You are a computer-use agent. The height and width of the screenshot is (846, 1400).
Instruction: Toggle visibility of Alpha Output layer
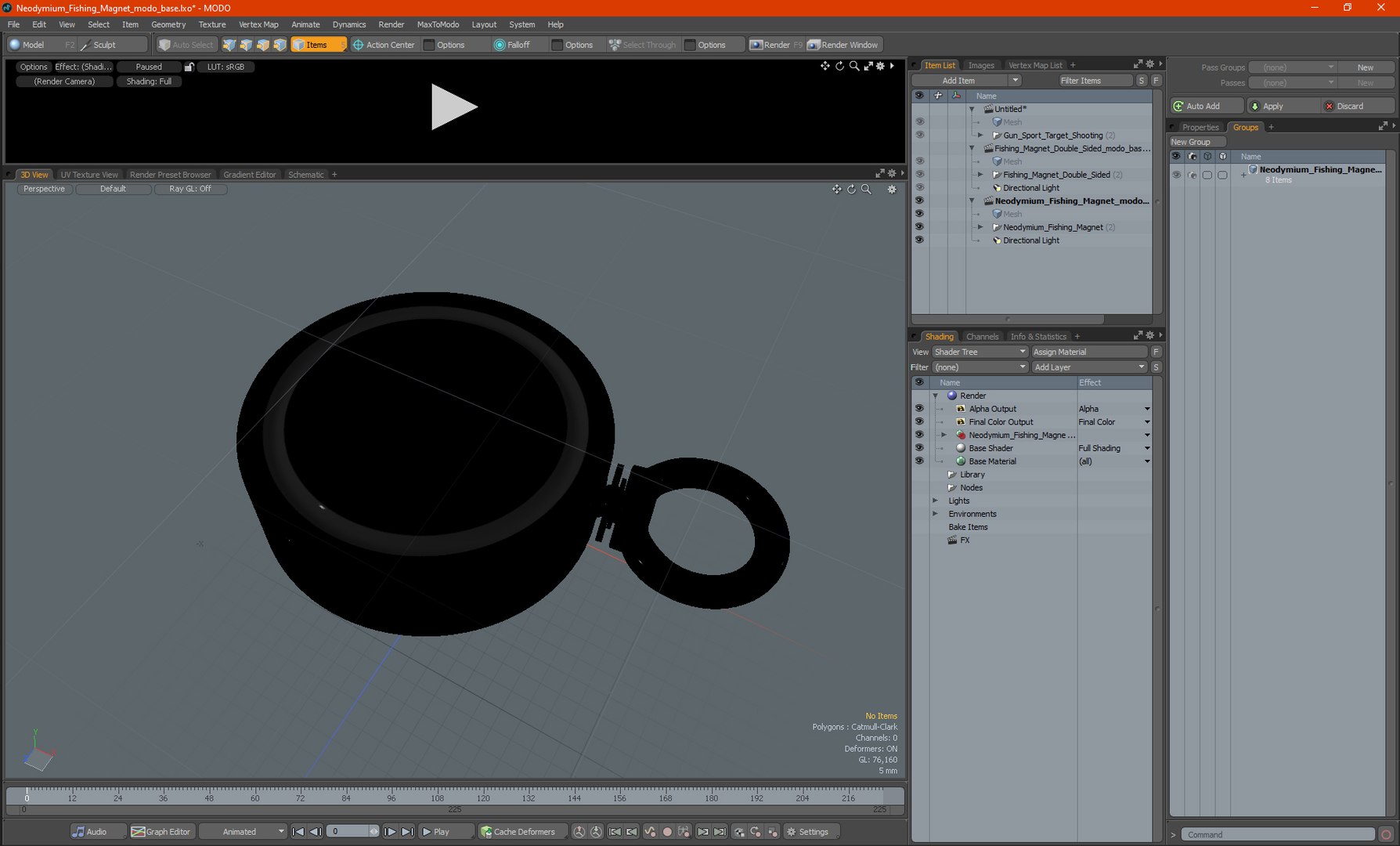pos(919,409)
